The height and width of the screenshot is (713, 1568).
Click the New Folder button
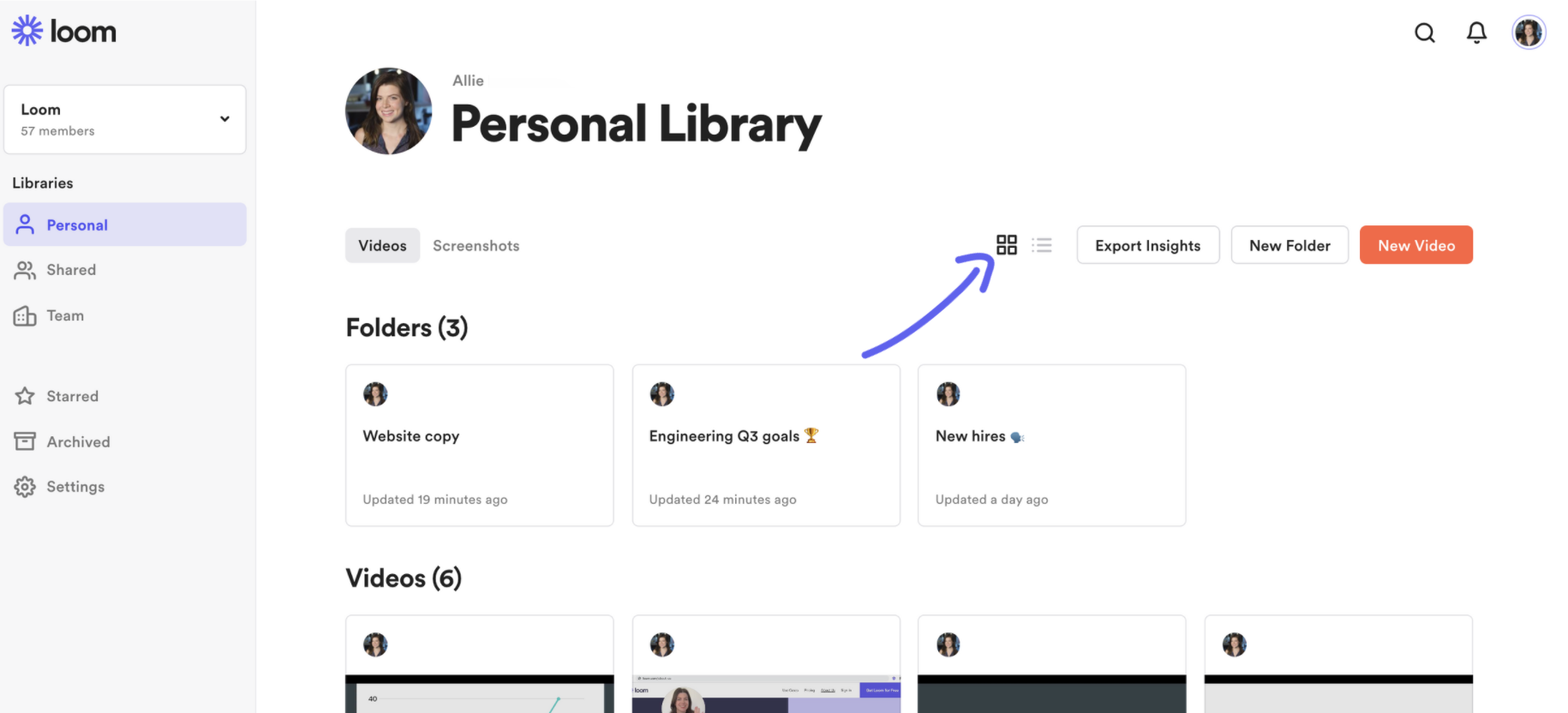point(1290,245)
